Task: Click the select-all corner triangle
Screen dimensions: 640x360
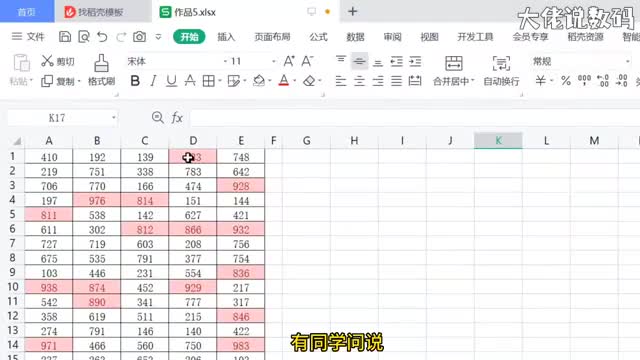Action: click(x=17, y=141)
